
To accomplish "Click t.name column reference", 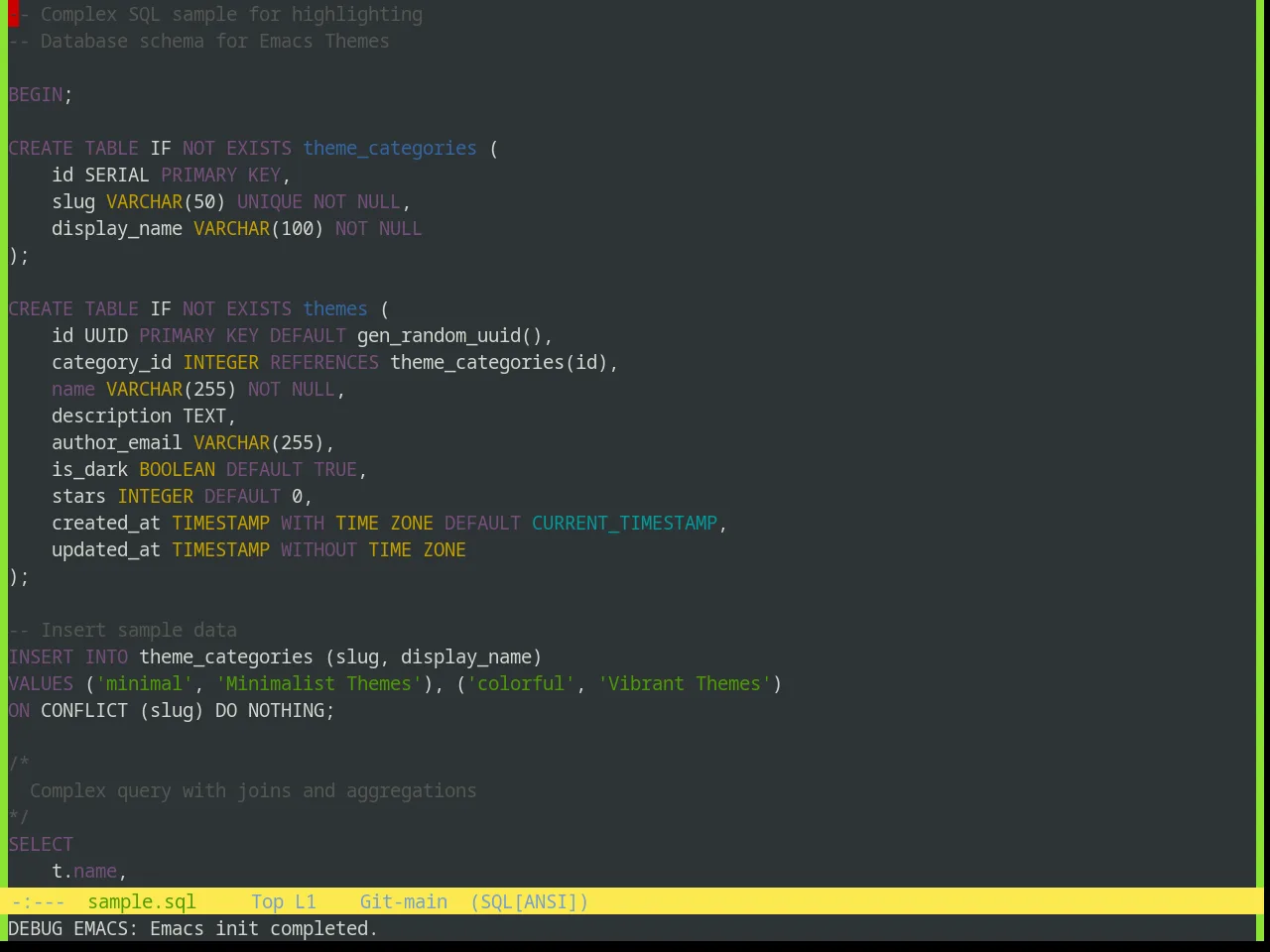I will tap(84, 871).
